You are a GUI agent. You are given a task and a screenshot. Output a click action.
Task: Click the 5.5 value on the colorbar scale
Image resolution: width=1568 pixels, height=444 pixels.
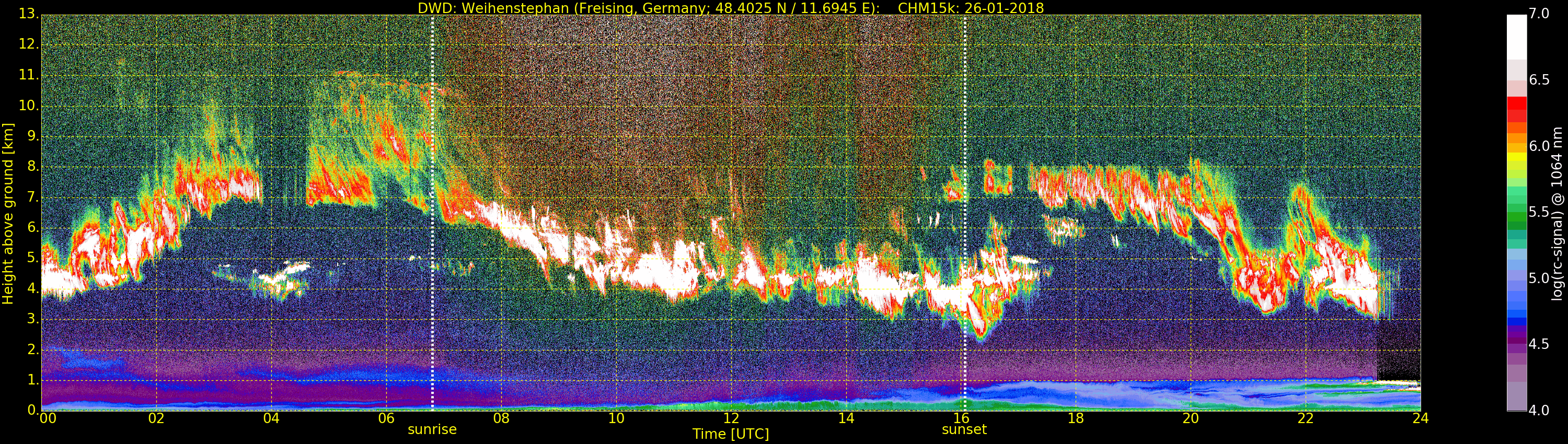point(1539,212)
